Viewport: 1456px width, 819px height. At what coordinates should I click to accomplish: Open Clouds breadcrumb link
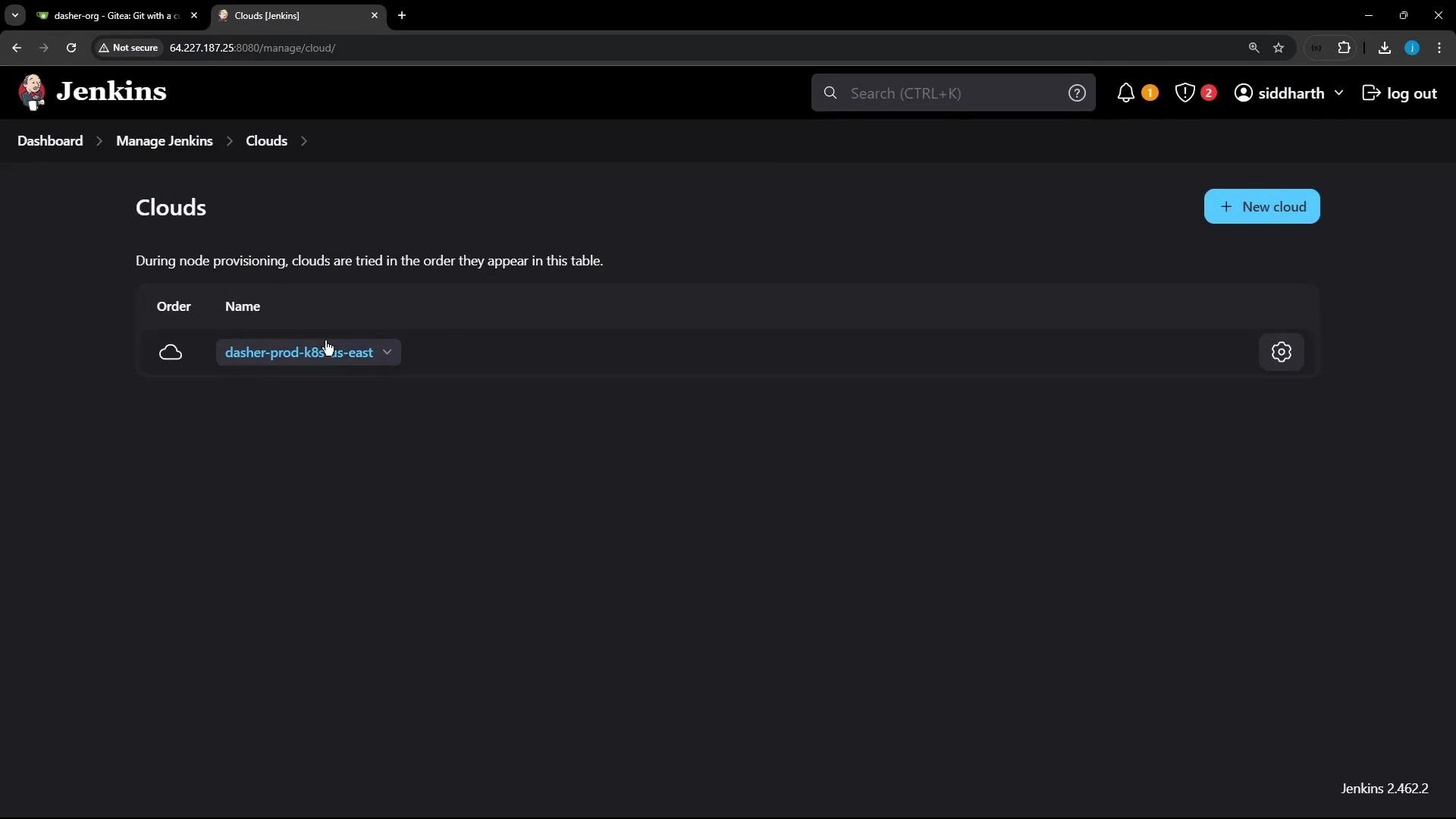coord(266,141)
